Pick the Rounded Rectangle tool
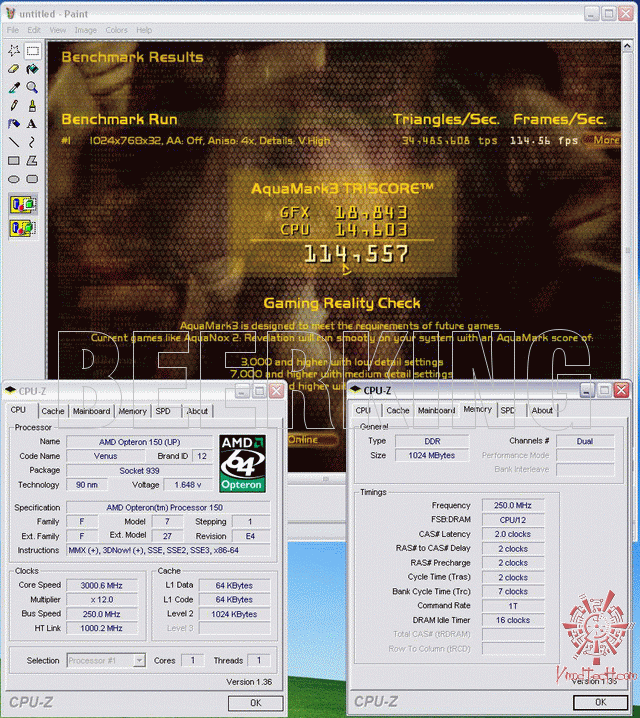 [x=32, y=179]
